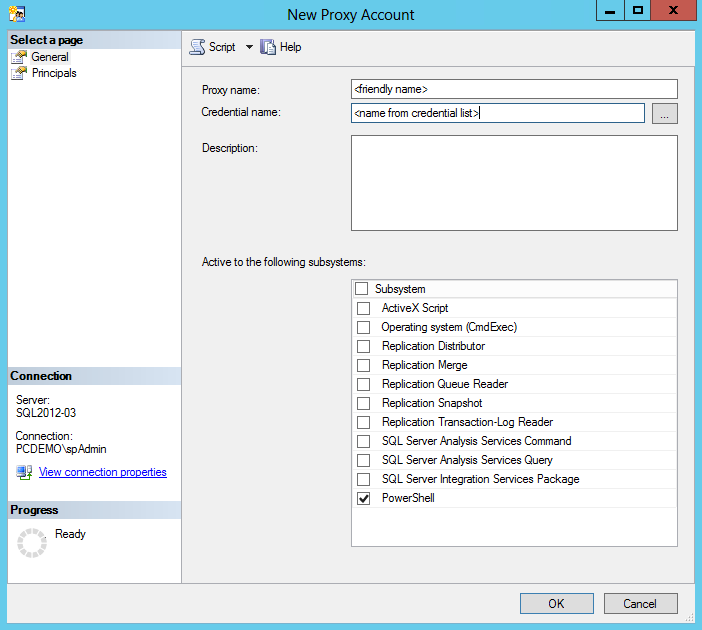Select the General page
Image resolution: width=702 pixels, height=630 pixels.
[50, 57]
